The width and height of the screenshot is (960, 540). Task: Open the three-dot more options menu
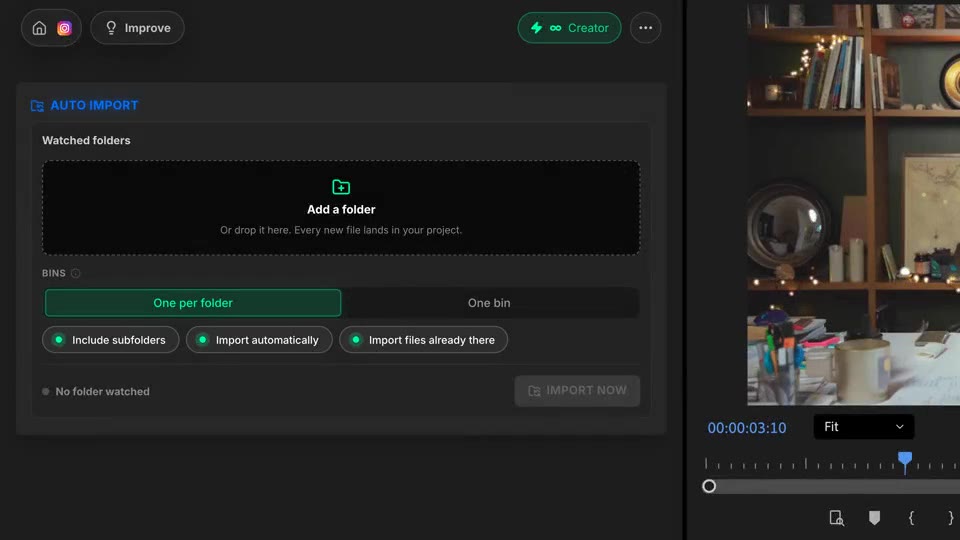click(645, 28)
